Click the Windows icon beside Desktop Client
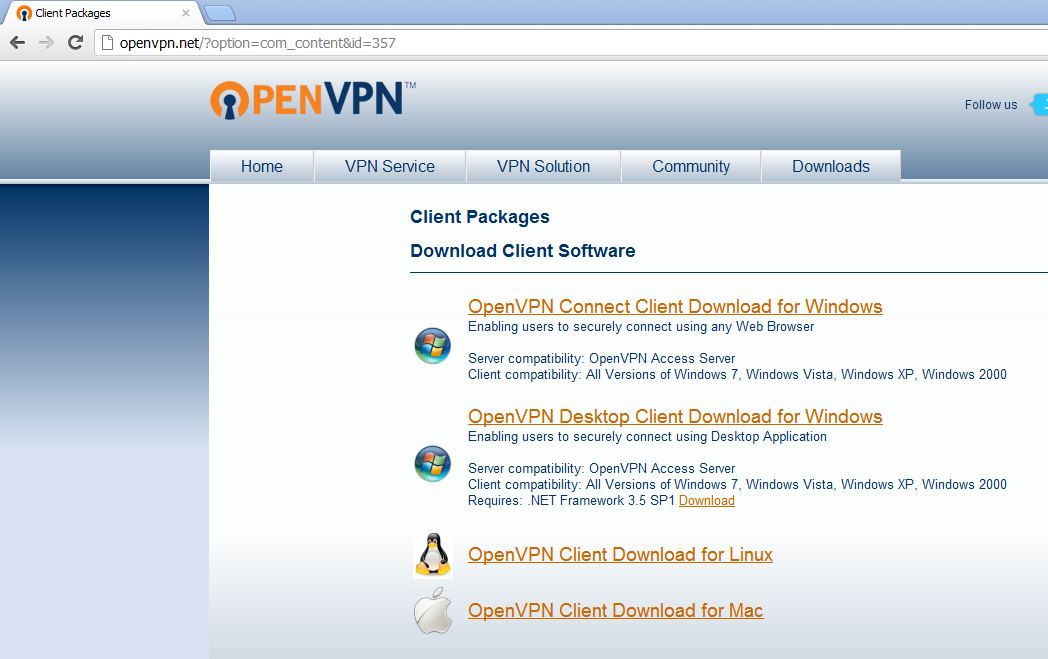 click(432, 463)
